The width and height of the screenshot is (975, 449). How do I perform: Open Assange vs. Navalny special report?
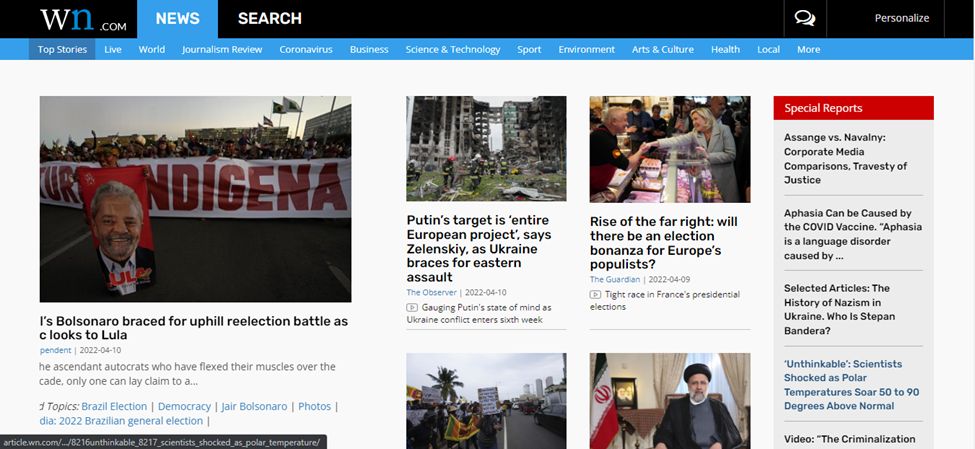(x=846, y=159)
